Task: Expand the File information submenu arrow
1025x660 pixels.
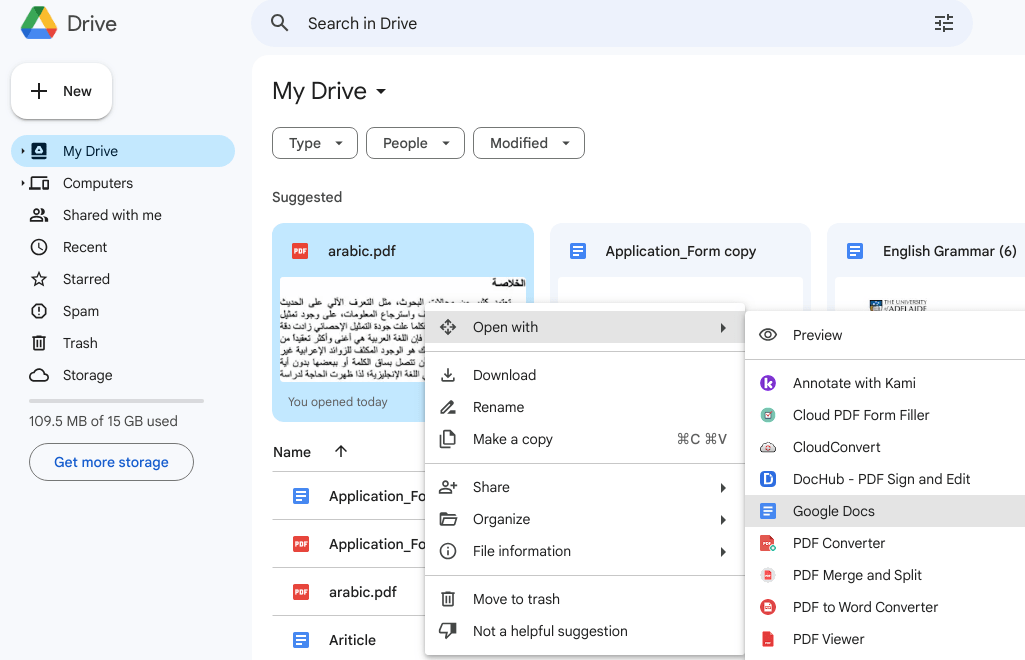Action: click(x=723, y=552)
